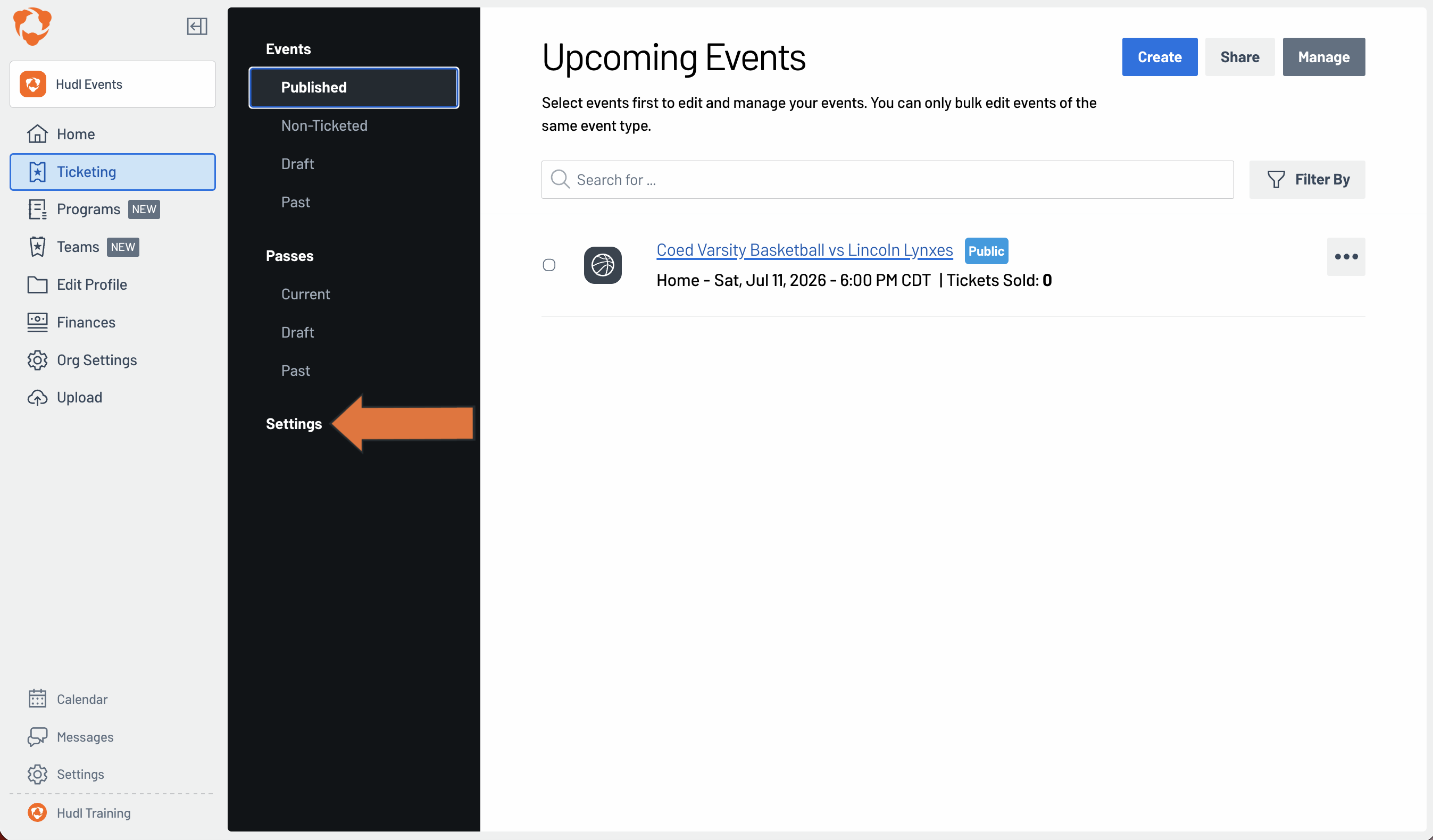The image size is (1433, 840).
Task: Click the NEW badge next to Teams
Action: point(123,247)
